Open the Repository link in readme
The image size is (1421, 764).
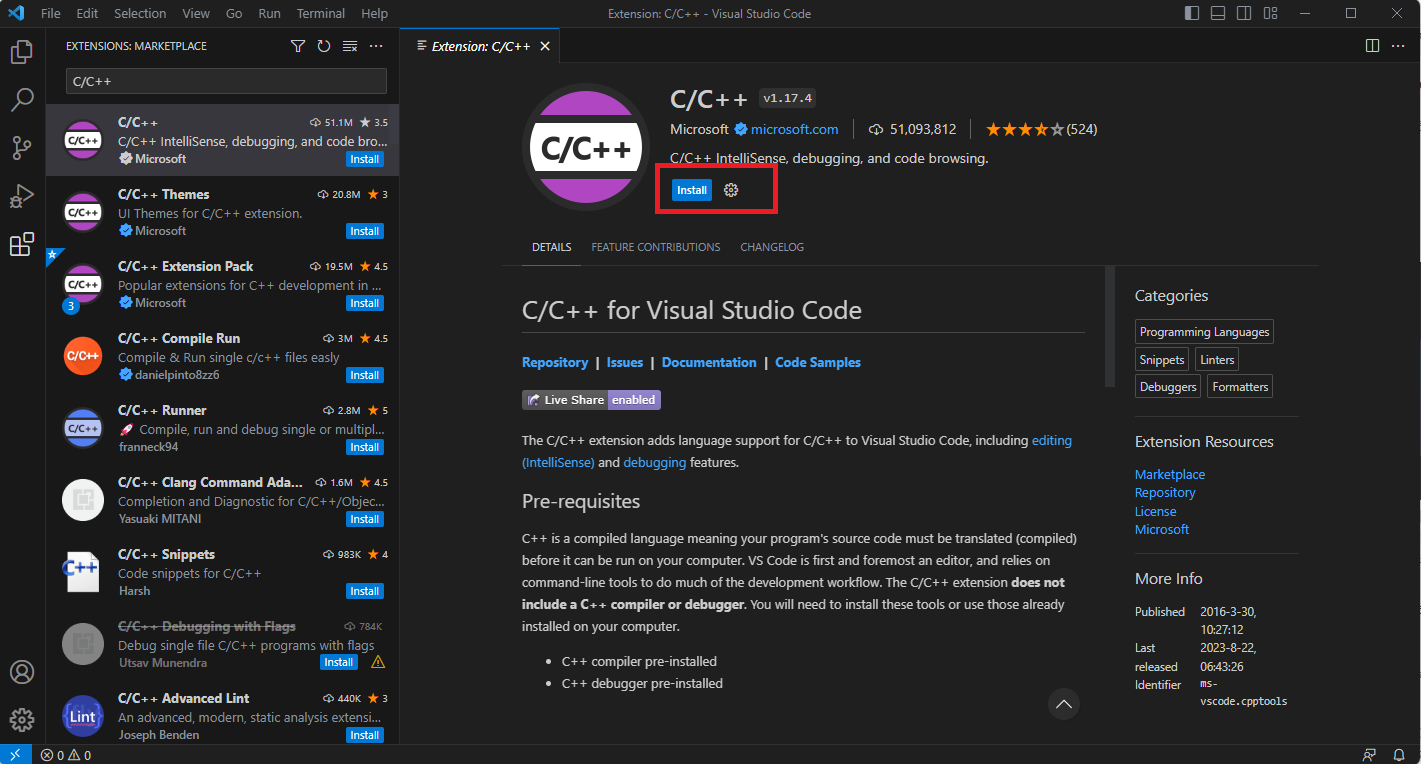555,362
